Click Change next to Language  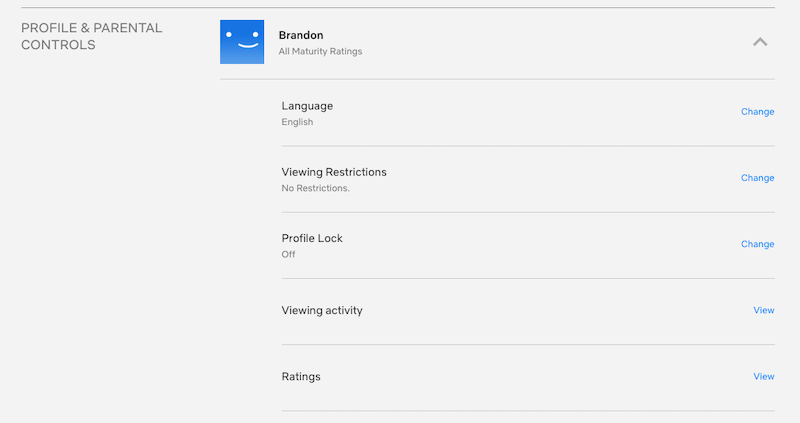click(x=757, y=112)
